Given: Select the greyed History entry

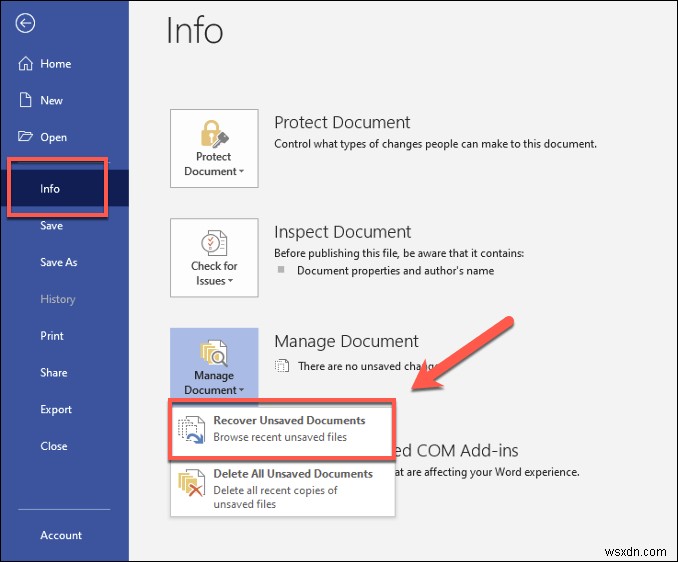Looking at the screenshot, I should click(64, 299).
